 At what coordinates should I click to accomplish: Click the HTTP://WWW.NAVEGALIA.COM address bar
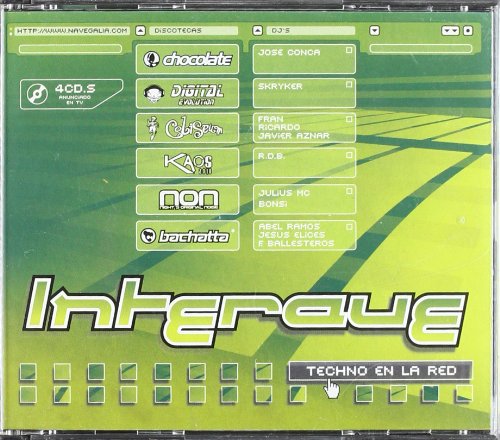pos(72,31)
